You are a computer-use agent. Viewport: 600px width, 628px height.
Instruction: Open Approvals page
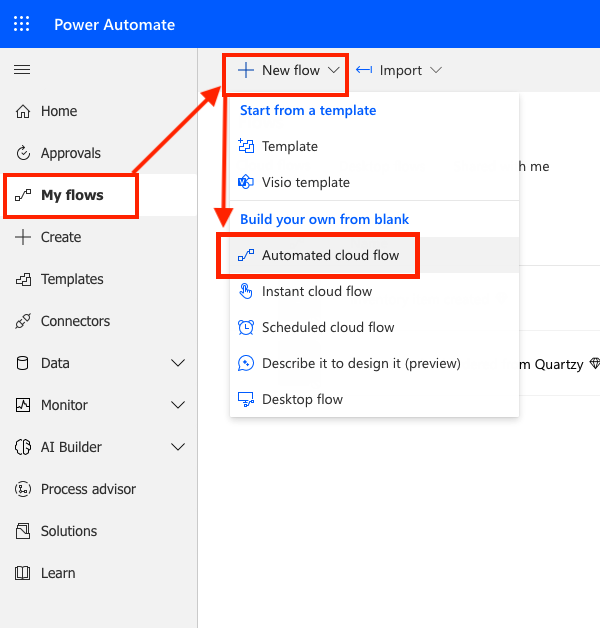click(x=99, y=153)
